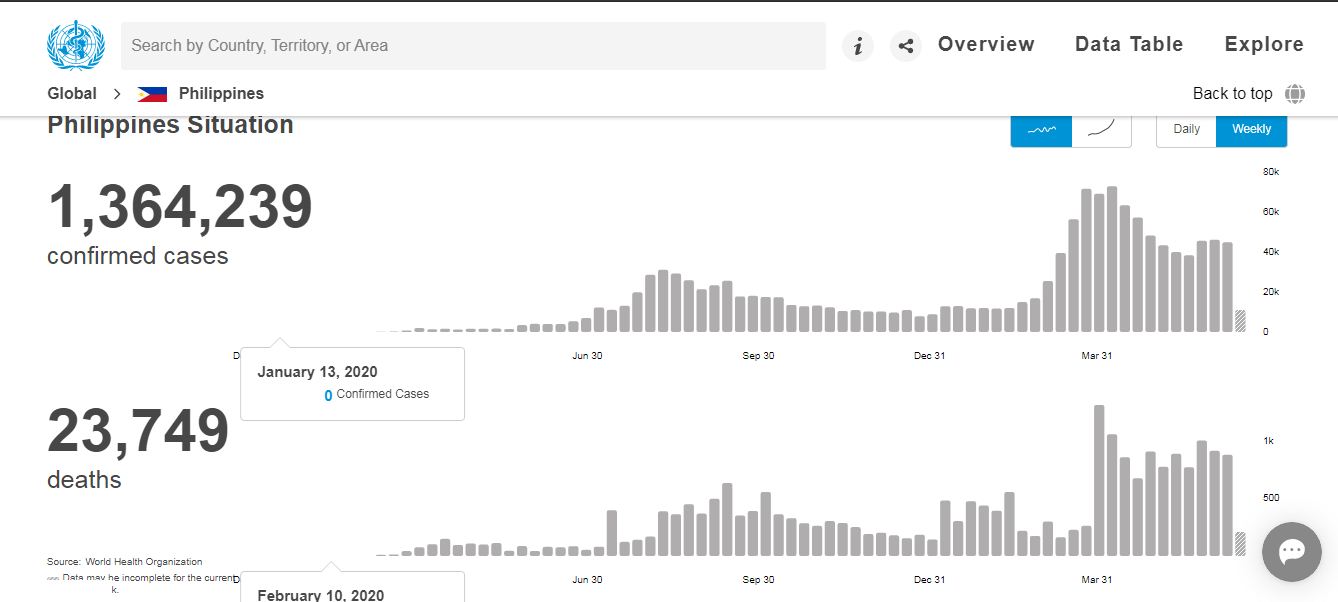The image size is (1338, 602).
Task: Switch to the cumulative curve chart icon
Action: 1101,129
